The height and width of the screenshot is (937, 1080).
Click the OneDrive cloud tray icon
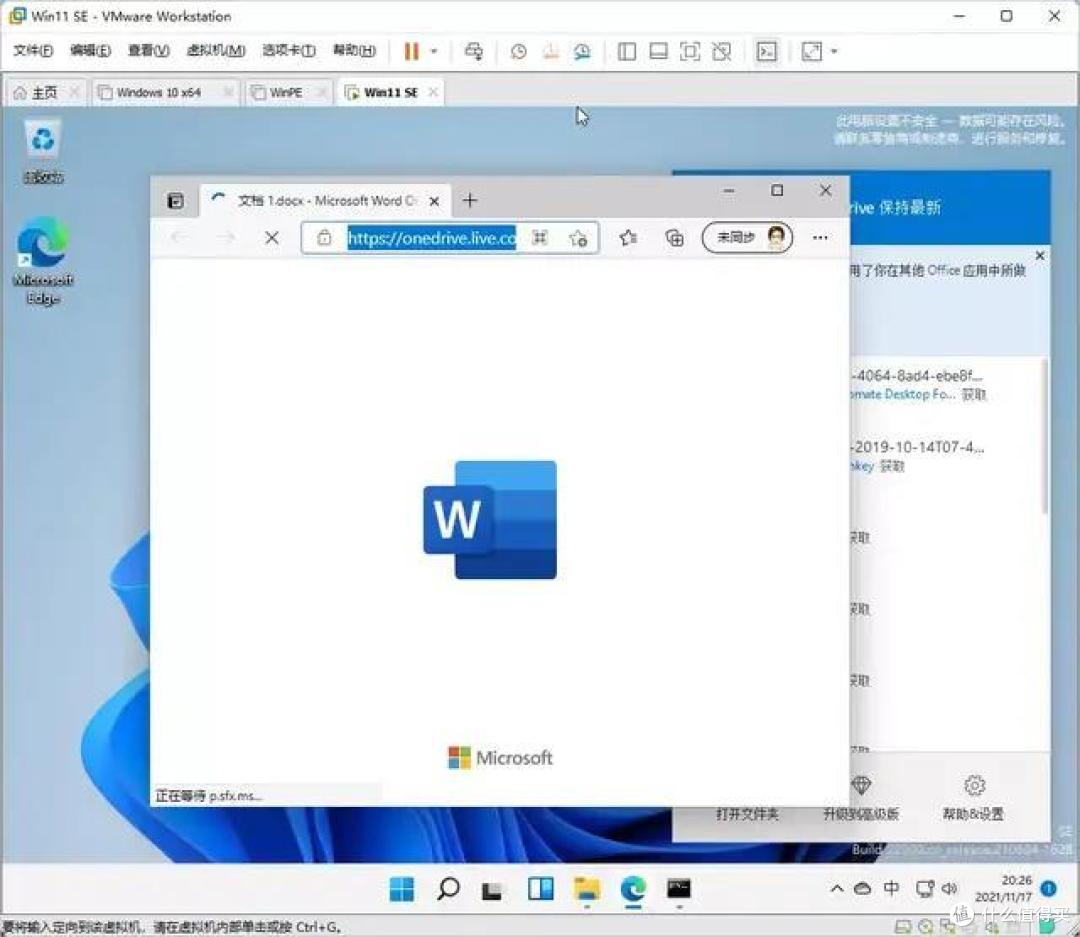coord(862,889)
